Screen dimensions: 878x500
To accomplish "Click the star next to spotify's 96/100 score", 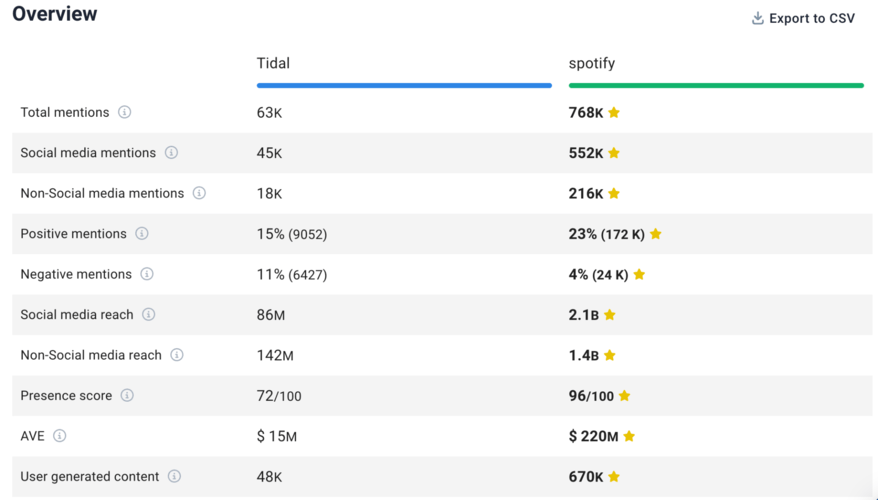I will tap(624, 396).
